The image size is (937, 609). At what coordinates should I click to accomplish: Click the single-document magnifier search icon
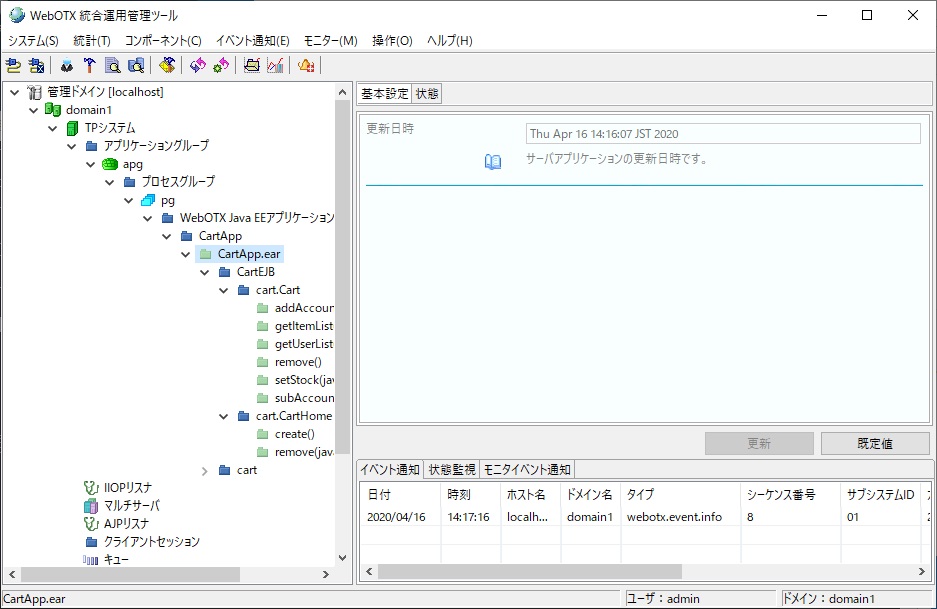point(113,66)
